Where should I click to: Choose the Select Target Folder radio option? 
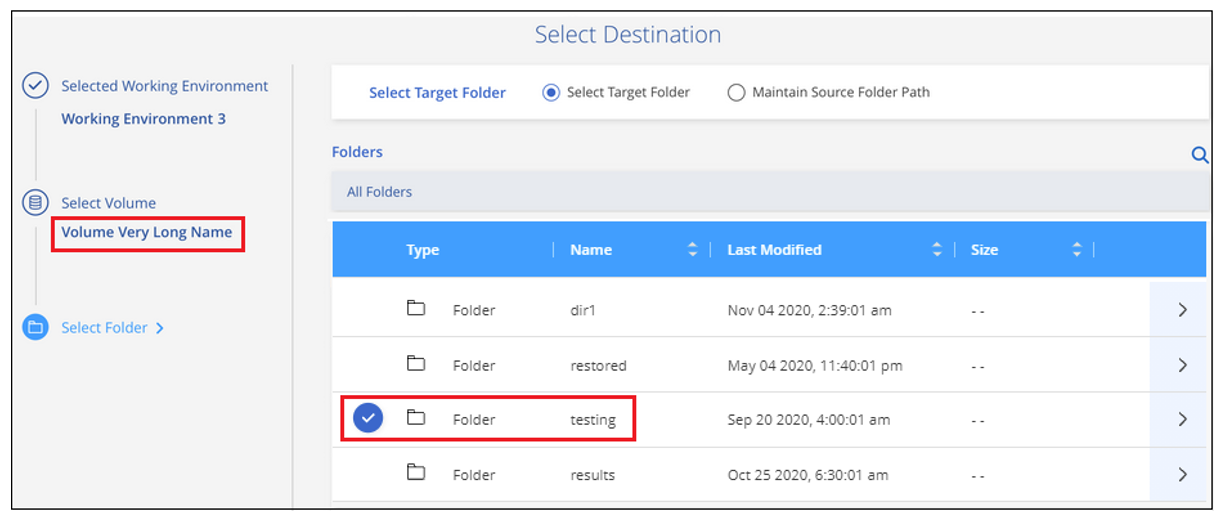coord(551,92)
